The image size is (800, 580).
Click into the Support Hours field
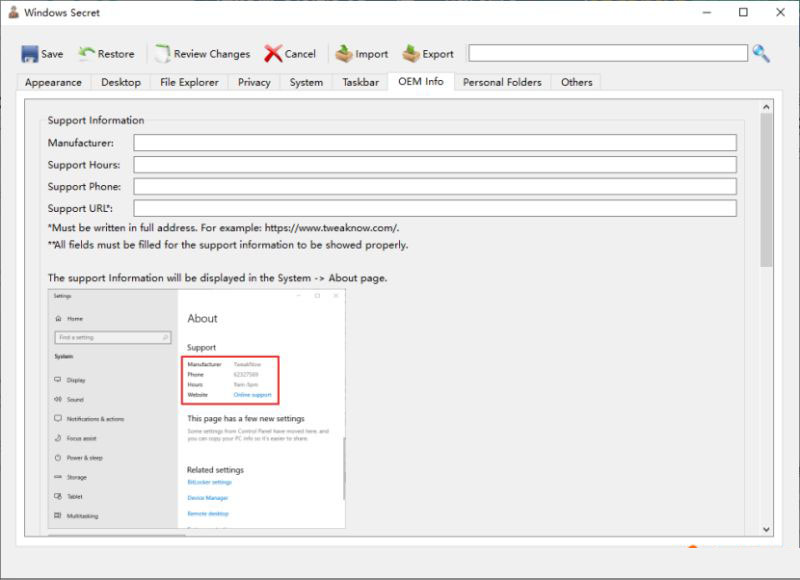435,165
